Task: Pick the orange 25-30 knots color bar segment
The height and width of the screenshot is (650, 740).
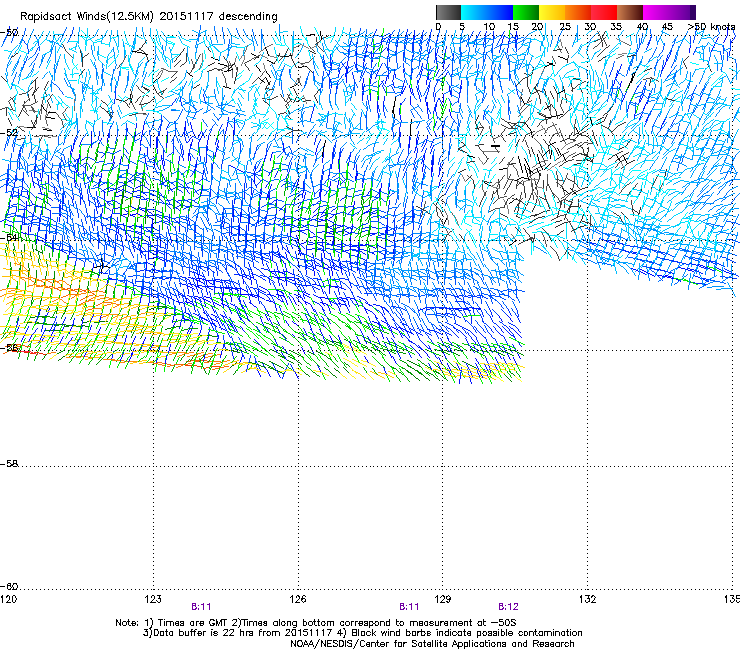Action: (578, 12)
